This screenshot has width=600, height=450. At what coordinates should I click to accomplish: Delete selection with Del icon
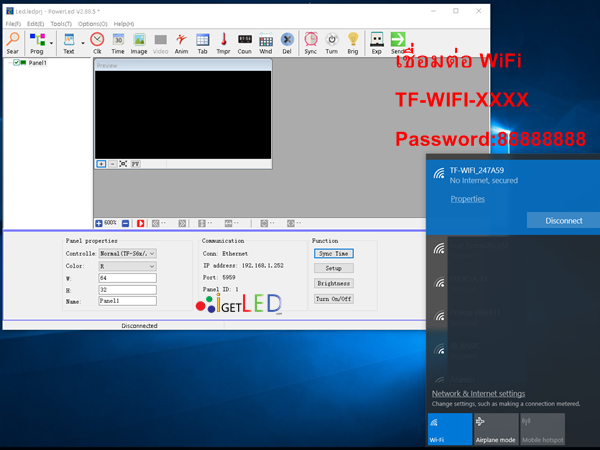[287, 43]
